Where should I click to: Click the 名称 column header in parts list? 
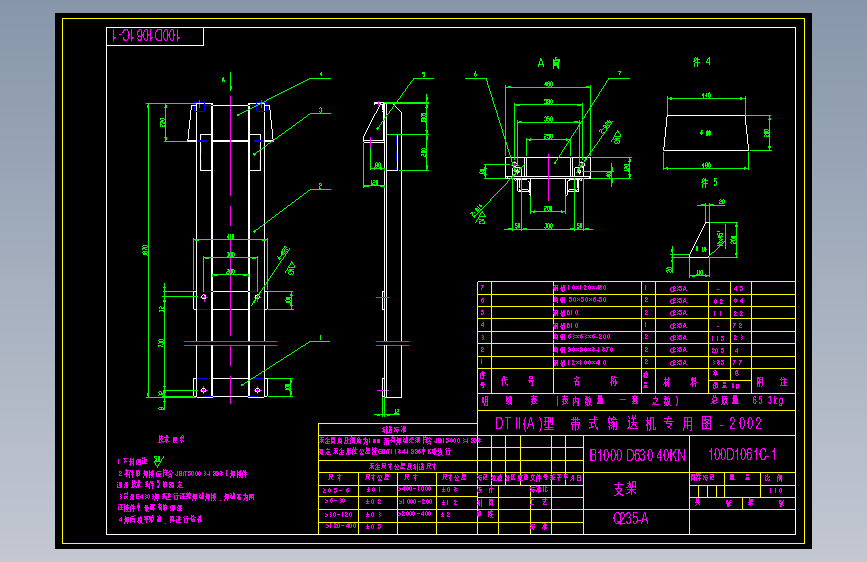pos(595,381)
